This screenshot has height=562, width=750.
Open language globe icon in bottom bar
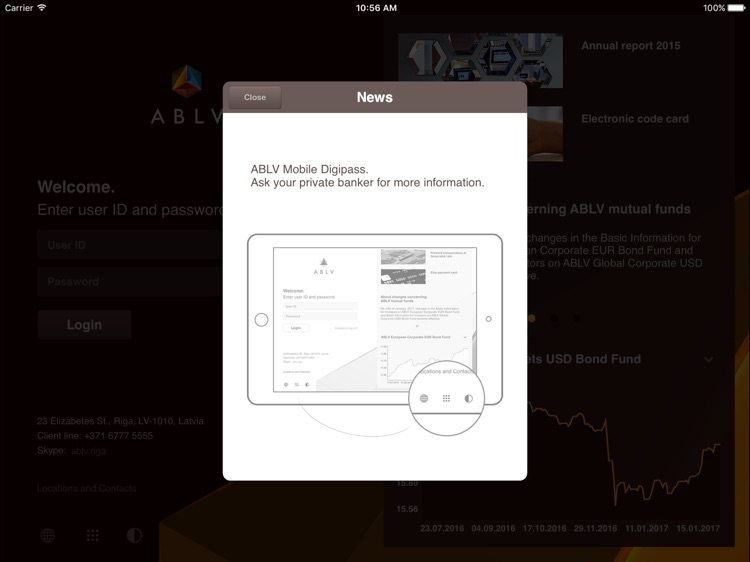click(x=47, y=535)
